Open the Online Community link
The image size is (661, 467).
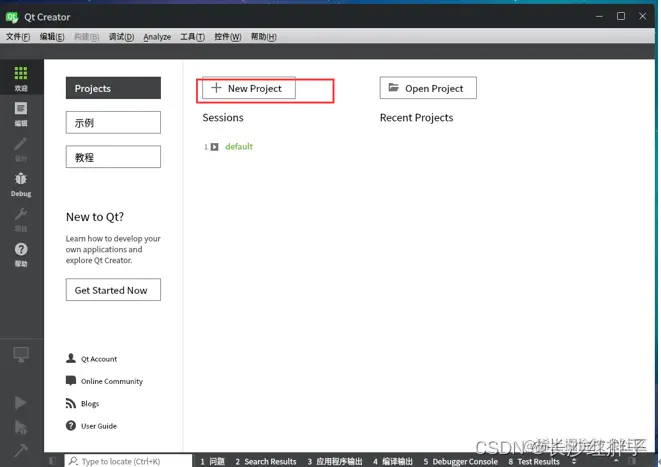point(112,381)
